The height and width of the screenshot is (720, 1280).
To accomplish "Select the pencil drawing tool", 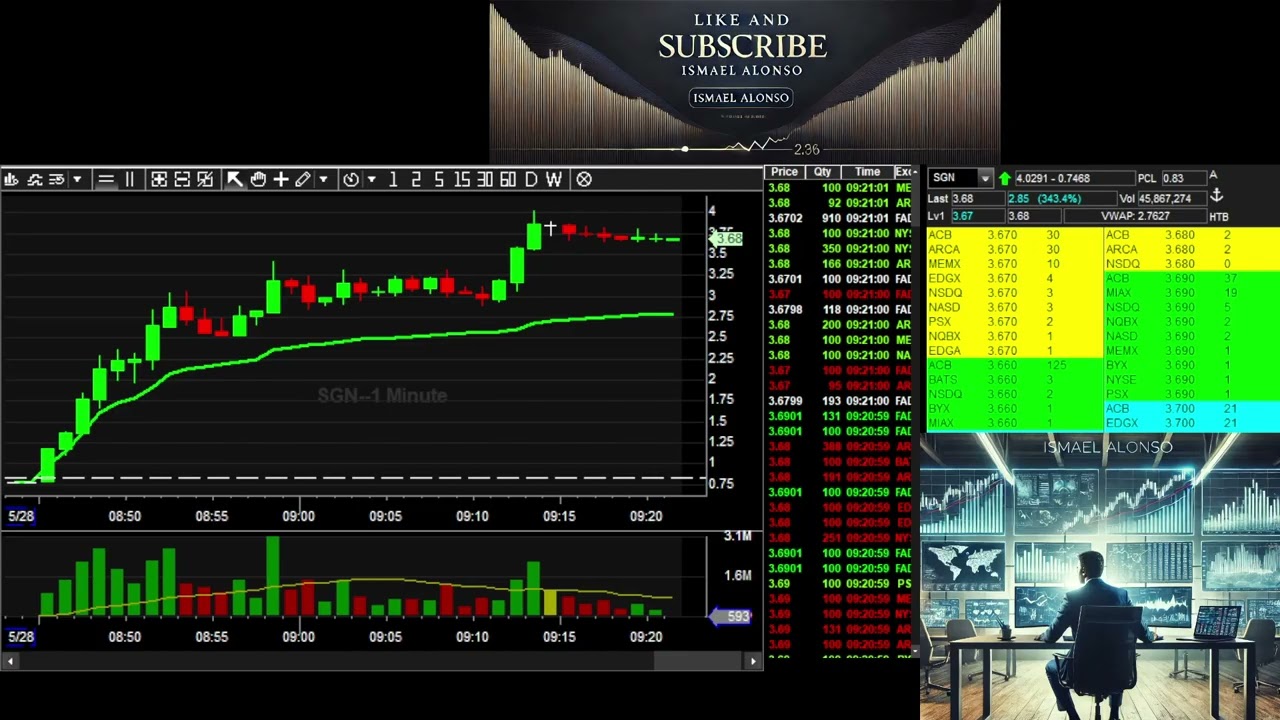I will (x=303, y=179).
